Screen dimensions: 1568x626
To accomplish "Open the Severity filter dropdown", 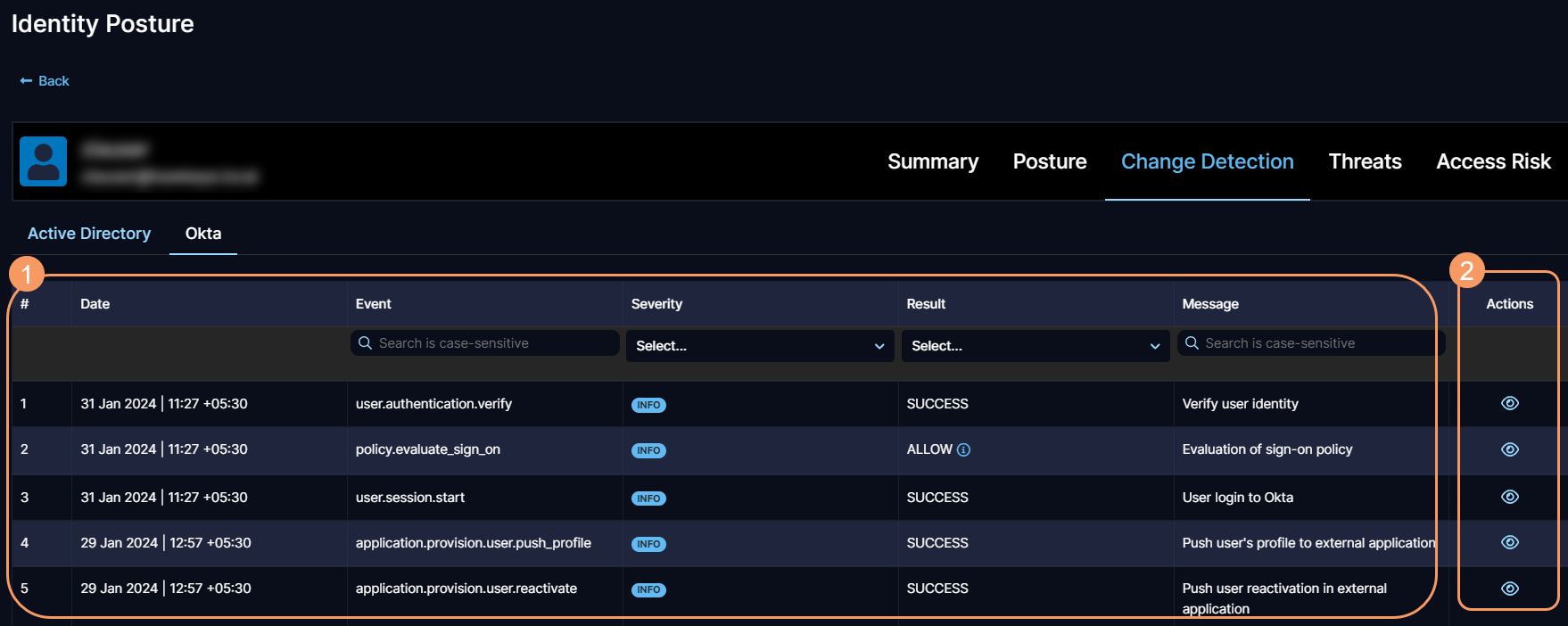I will point(759,346).
